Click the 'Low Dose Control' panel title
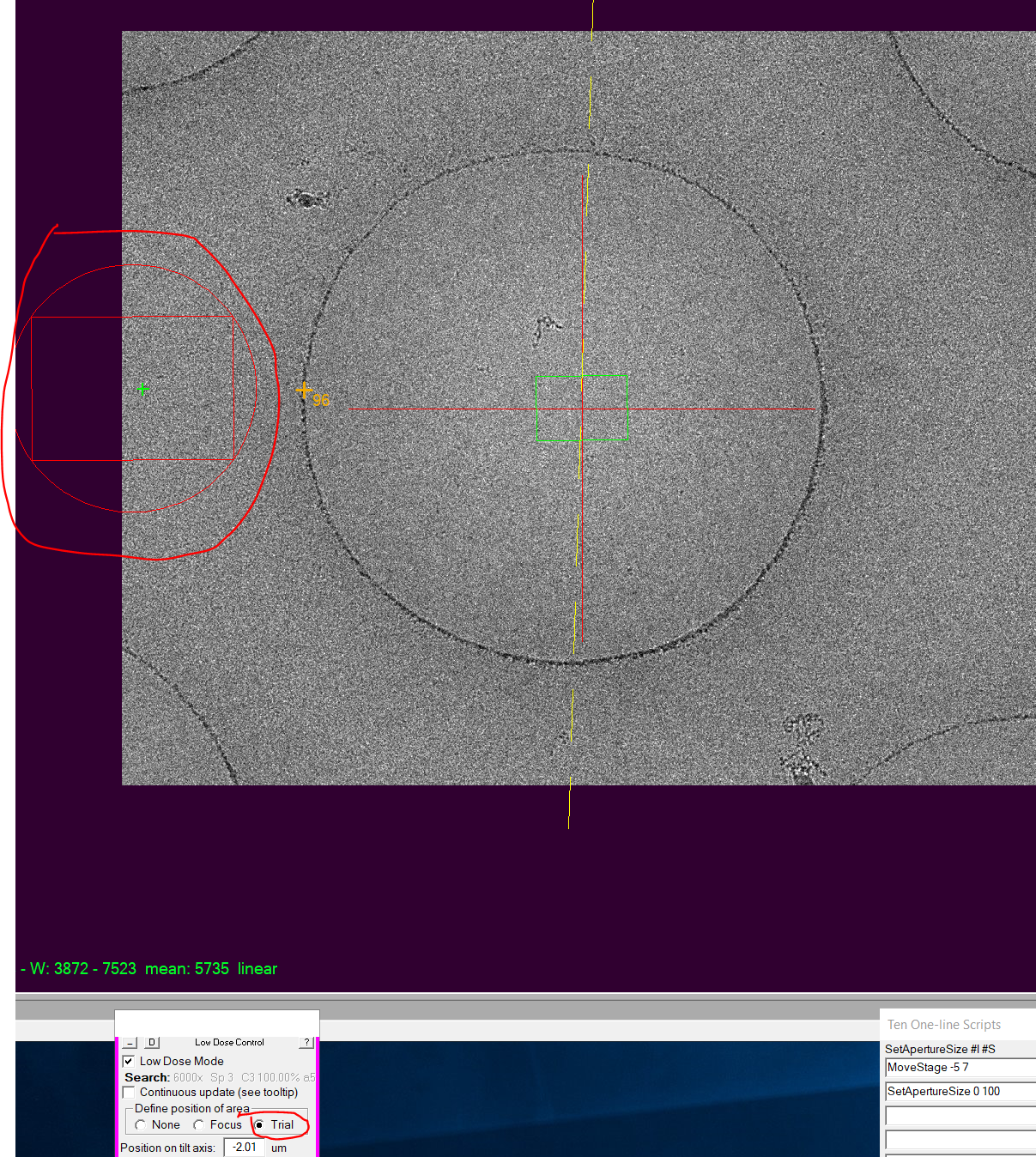Image resolution: width=1036 pixels, height=1157 pixels. pos(229,1042)
